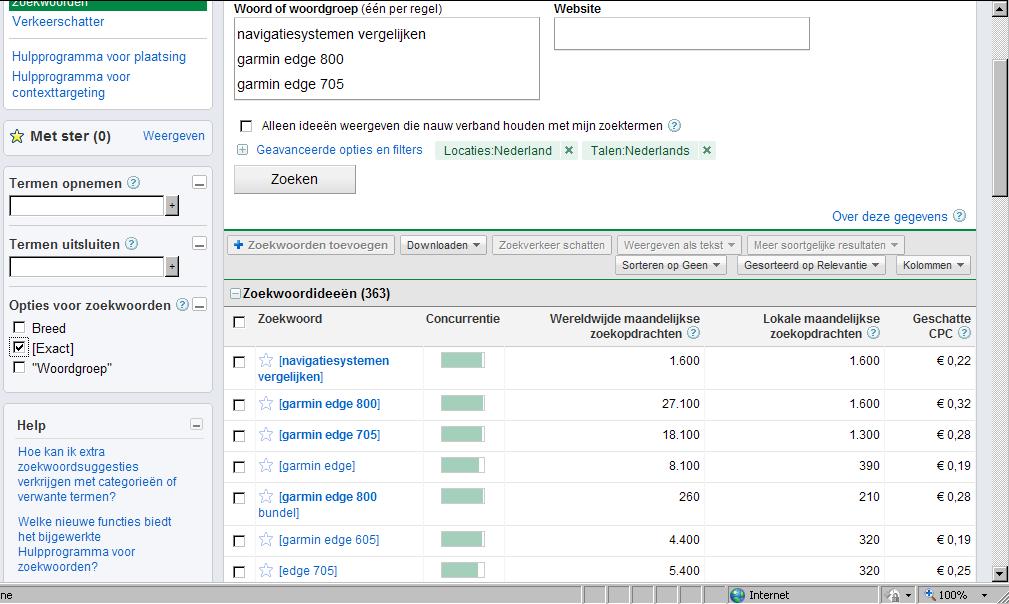Select checkbox for [garmin edge 705] row
Image resolution: width=1009 pixels, height=604 pixels.
tap(239, 435)
